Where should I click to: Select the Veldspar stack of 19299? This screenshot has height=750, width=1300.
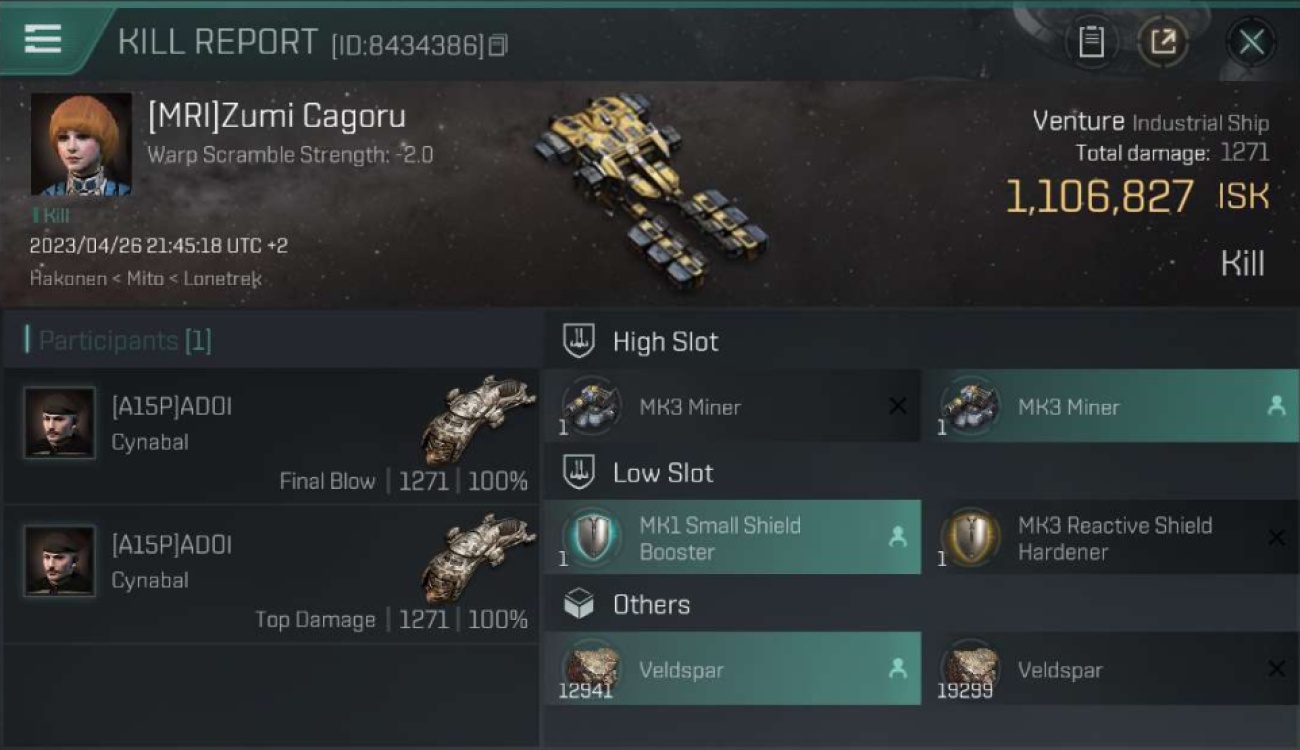click(1109, 670)
